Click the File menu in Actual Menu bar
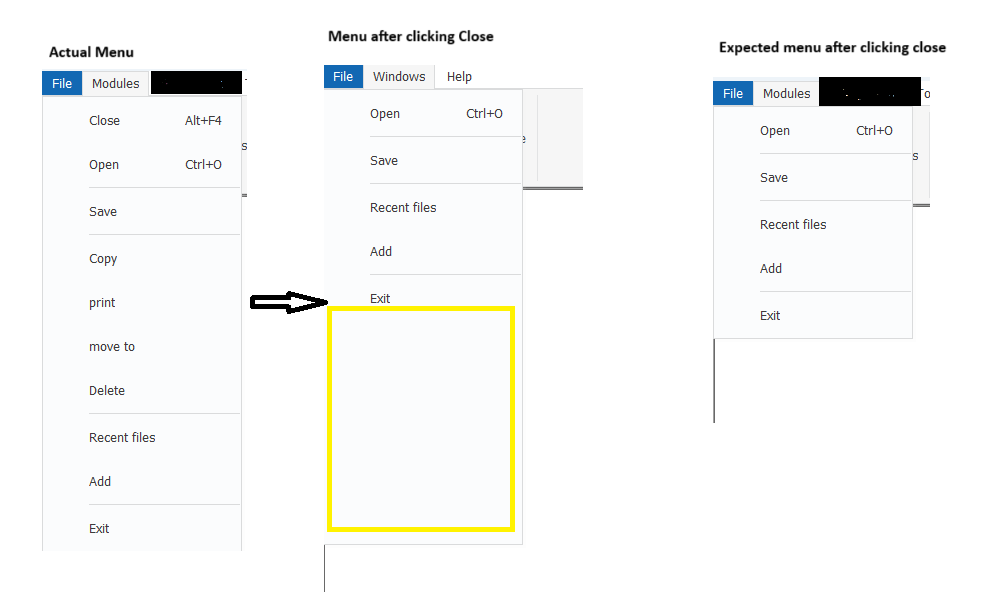1006x599 pixels. 62,83
